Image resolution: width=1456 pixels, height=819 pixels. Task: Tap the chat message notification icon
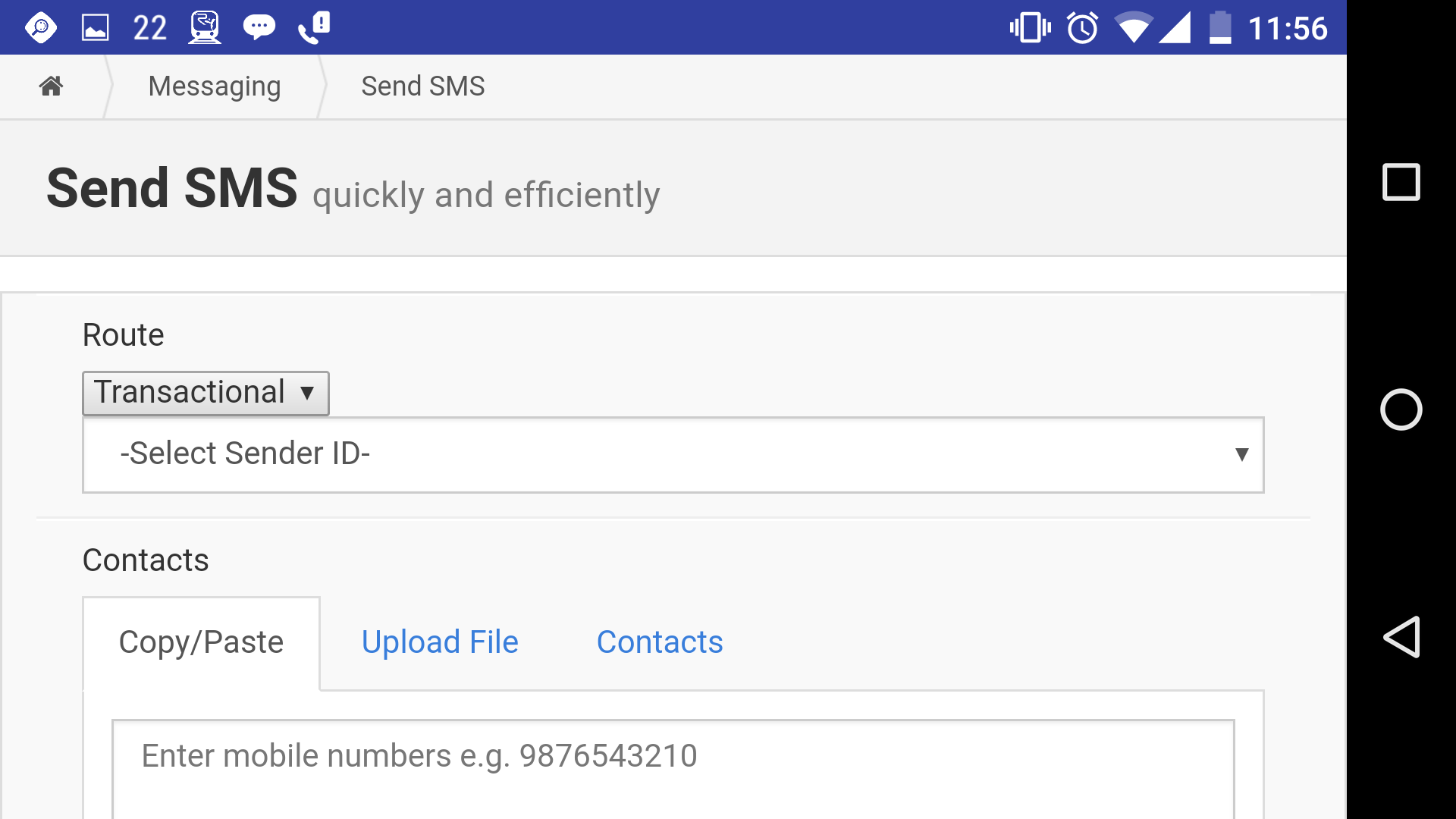(x=260, y=27)
